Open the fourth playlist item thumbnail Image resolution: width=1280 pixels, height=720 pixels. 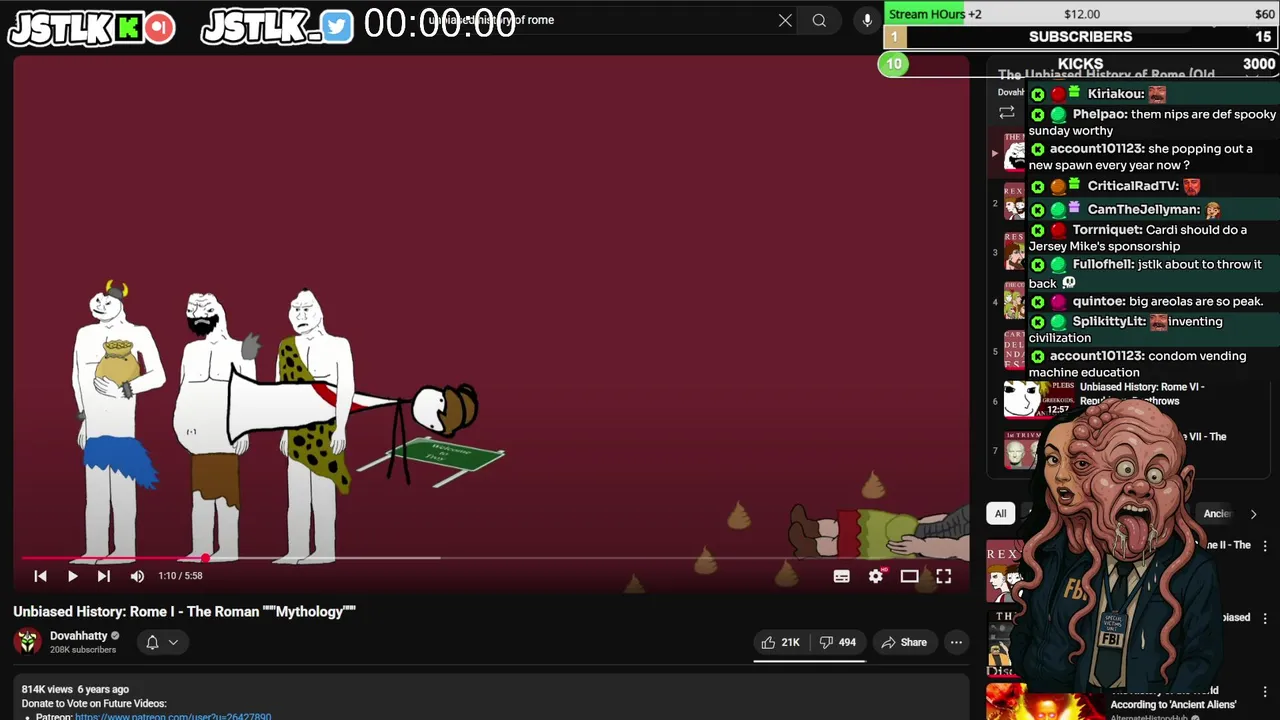1014,301
